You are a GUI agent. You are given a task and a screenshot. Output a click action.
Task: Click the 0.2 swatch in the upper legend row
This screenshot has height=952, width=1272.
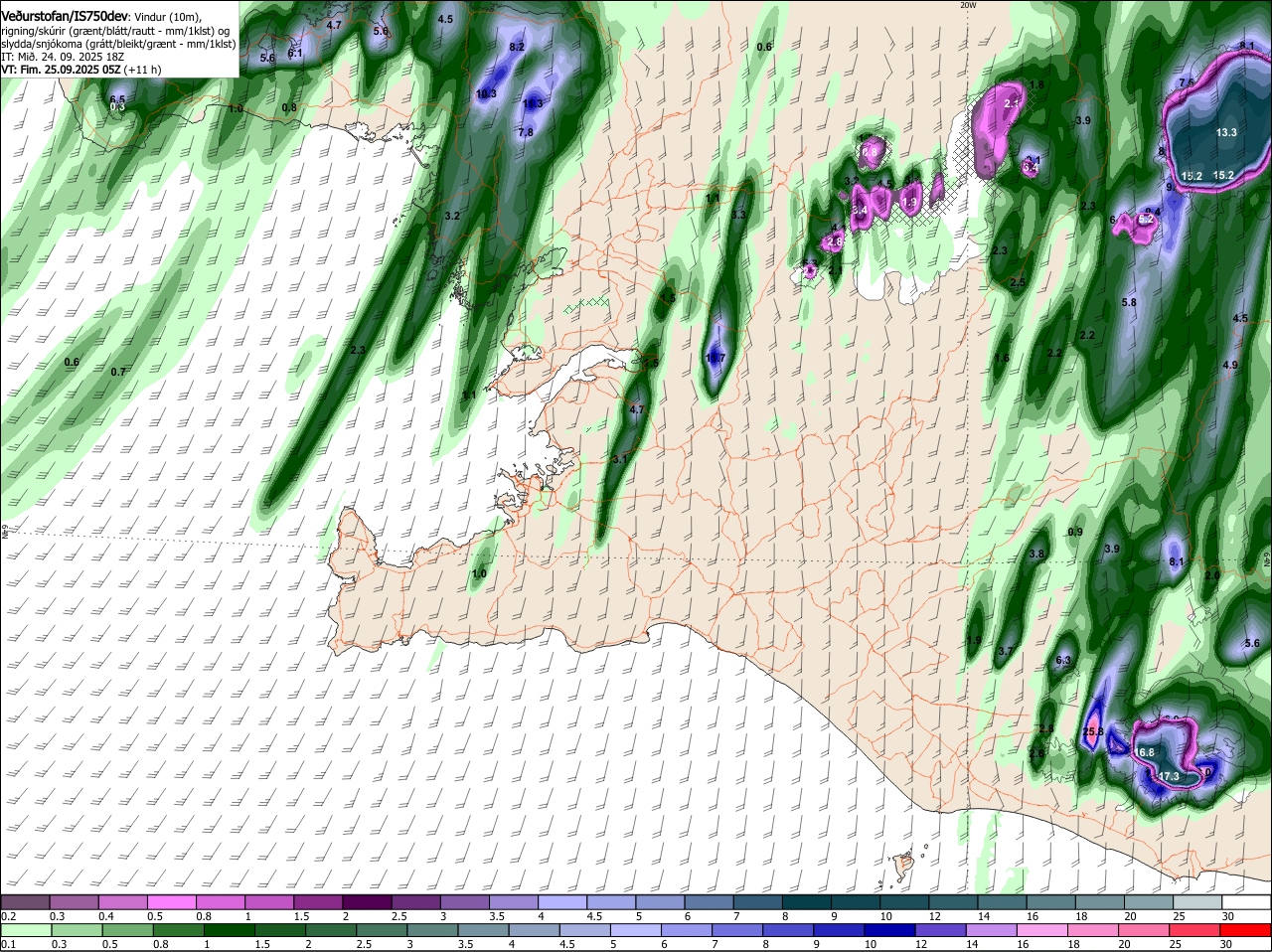tap(25, 901)
